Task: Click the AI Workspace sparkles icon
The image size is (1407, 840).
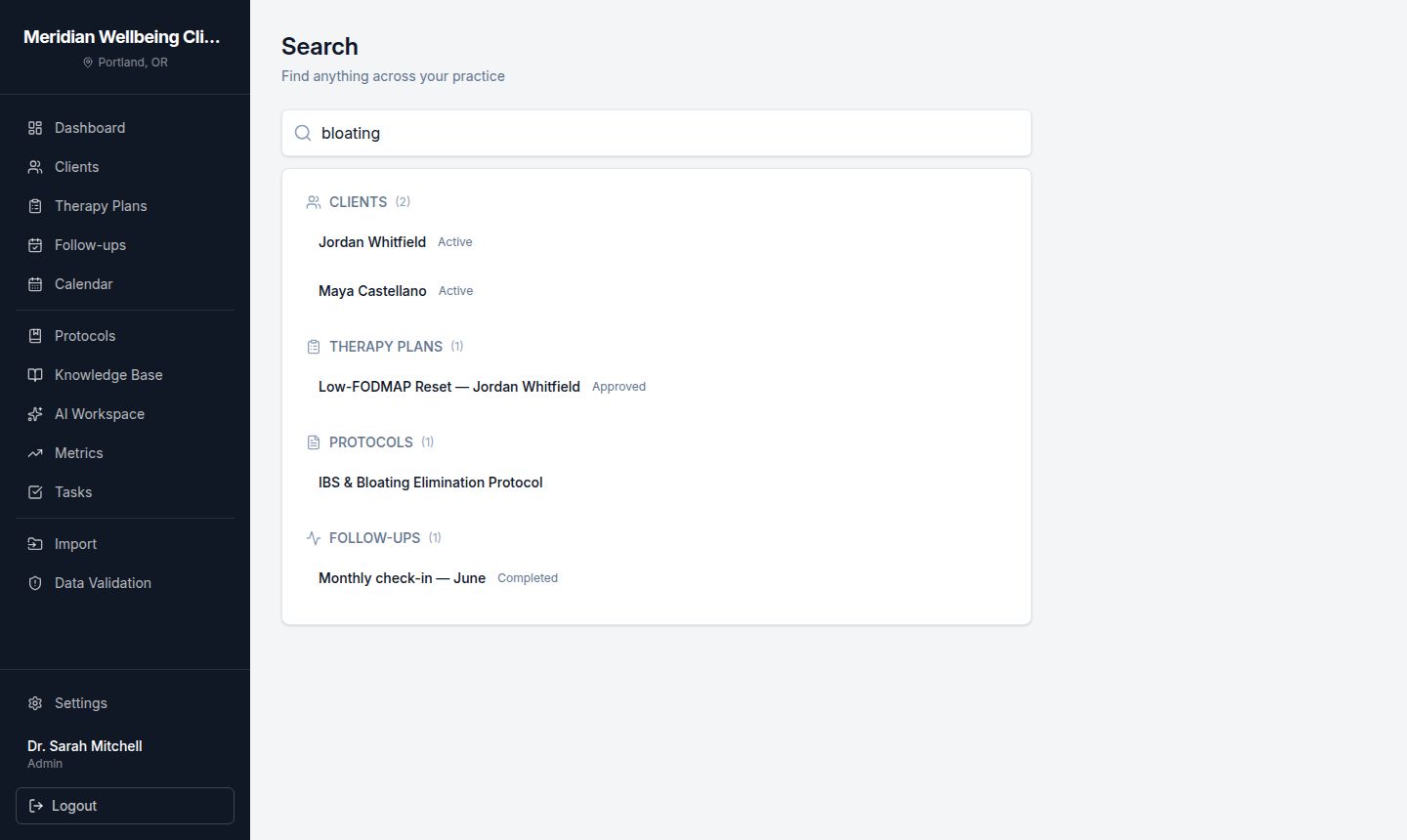Action: click(35, 414)
